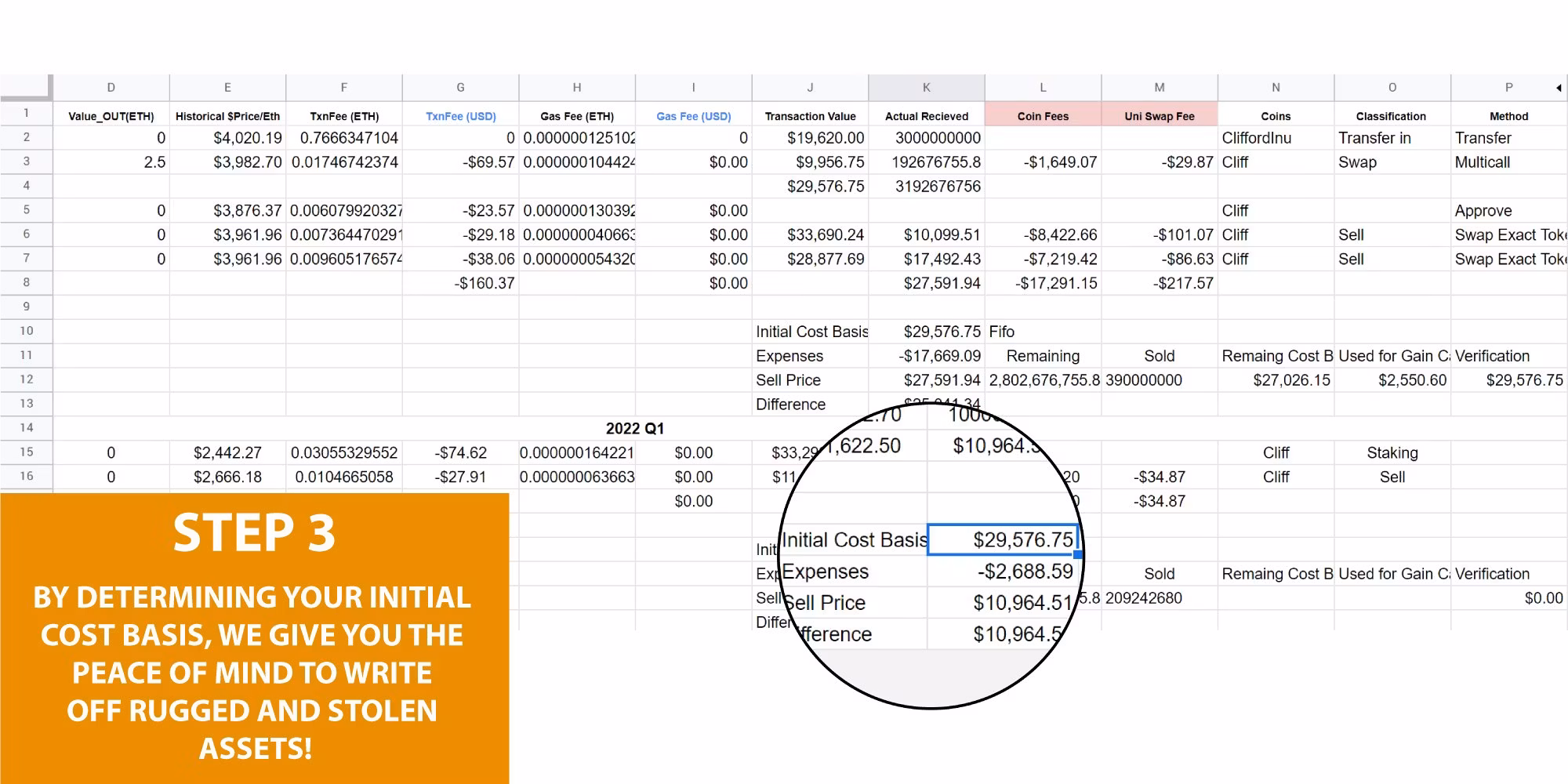The image size is (1568, 784).
Task: Select the 2022 Q1 section title cell
Action: point(634,429)
